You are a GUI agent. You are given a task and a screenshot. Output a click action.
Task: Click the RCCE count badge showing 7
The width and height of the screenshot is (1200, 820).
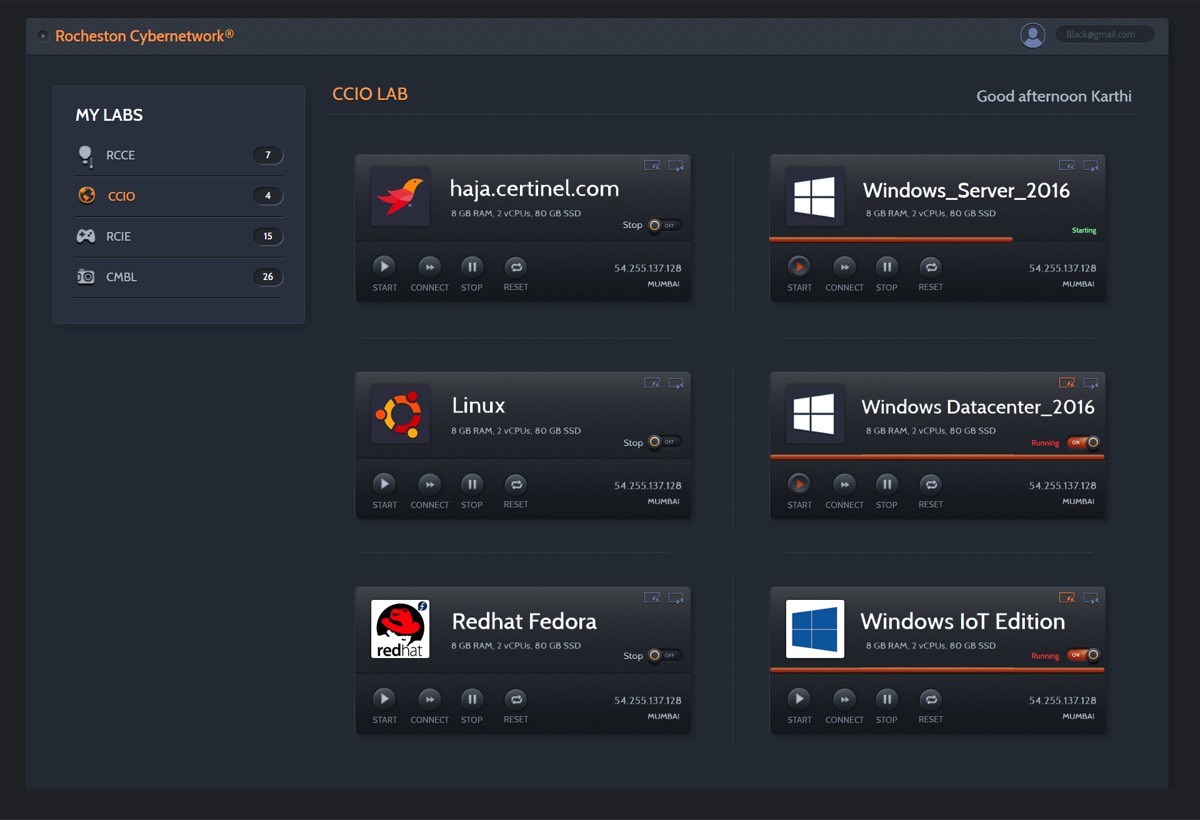click(x=267, y=155)
